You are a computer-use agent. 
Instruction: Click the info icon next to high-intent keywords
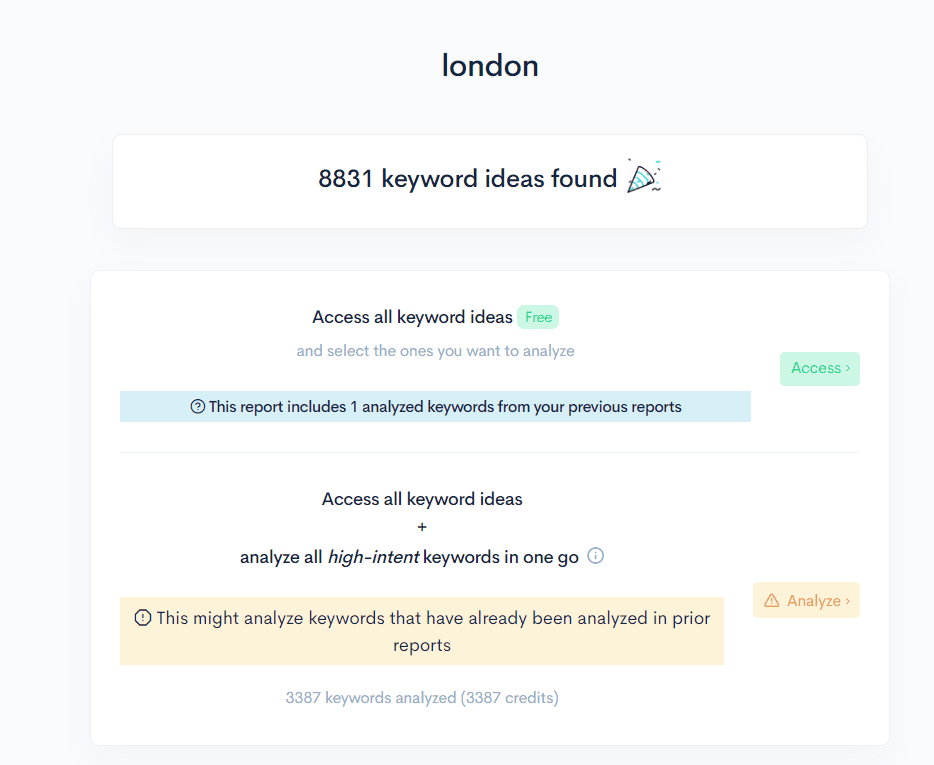(x=595, y=556)
